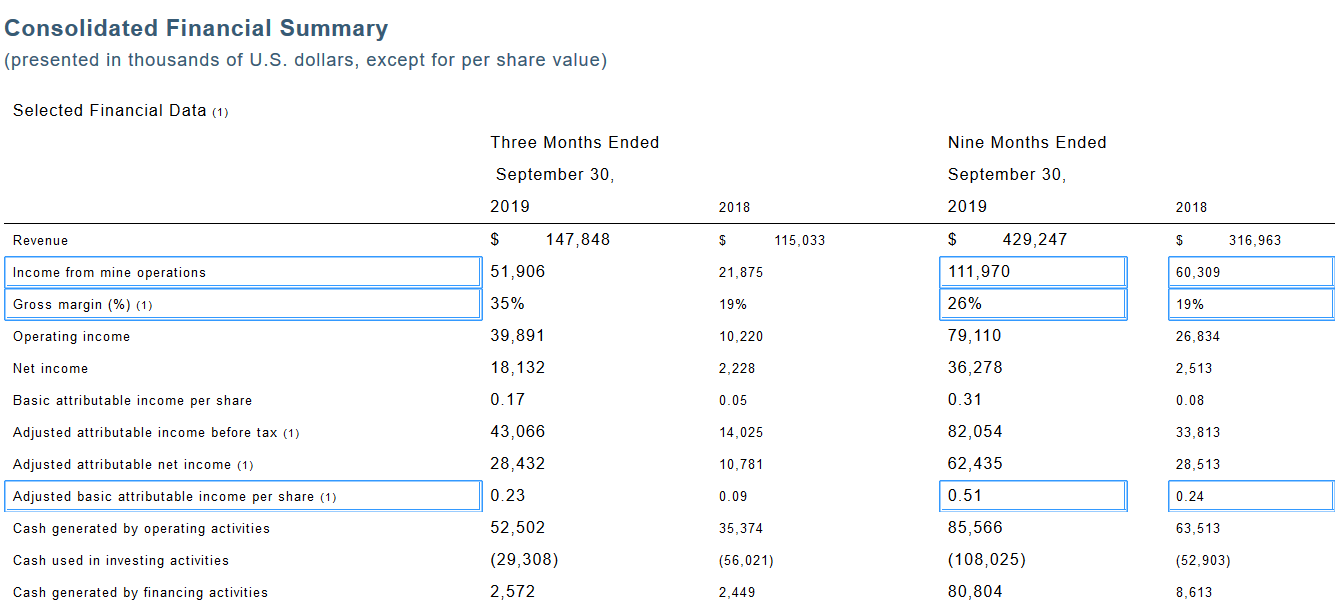Click Cash generated by operating activities label
1340x607 pixels.
coord(141,529)
